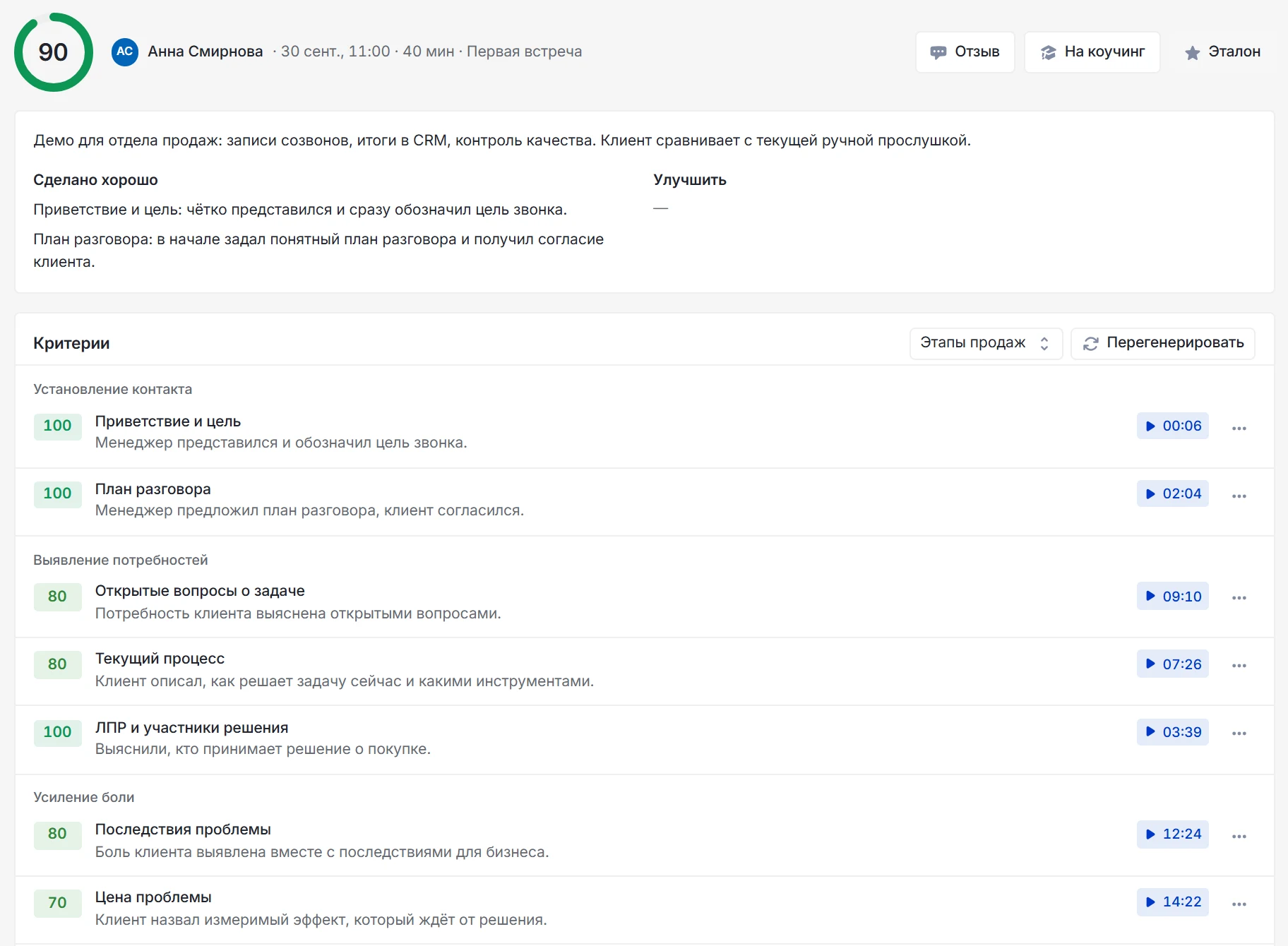This screenshot has width=1288, height=946.
Task: Click the Усиление боли section header
Action: tap(84, 797)
